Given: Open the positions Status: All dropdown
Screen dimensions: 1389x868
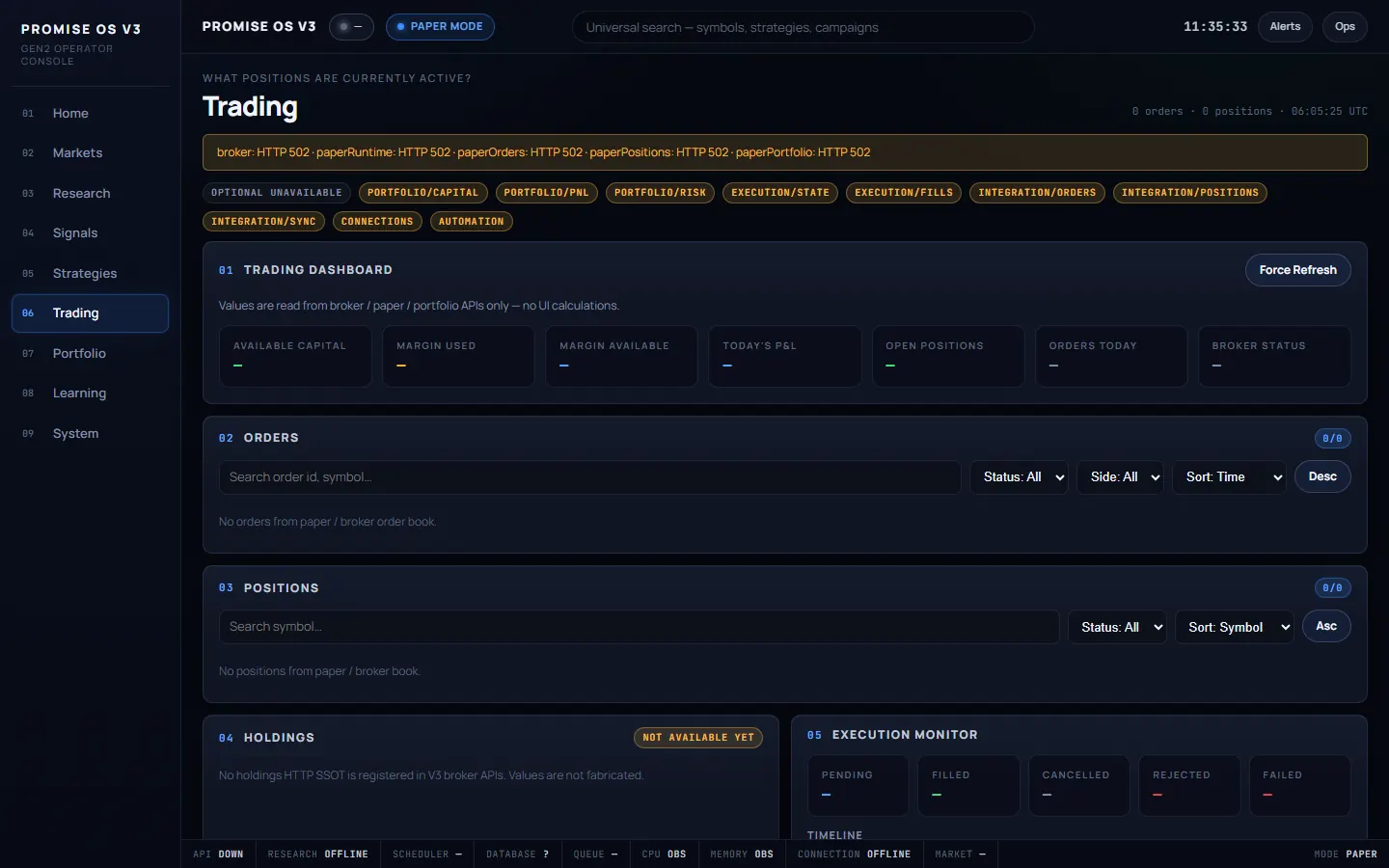Looking at the screenshot, I should pyautogui.click(x=1117, y=627).
